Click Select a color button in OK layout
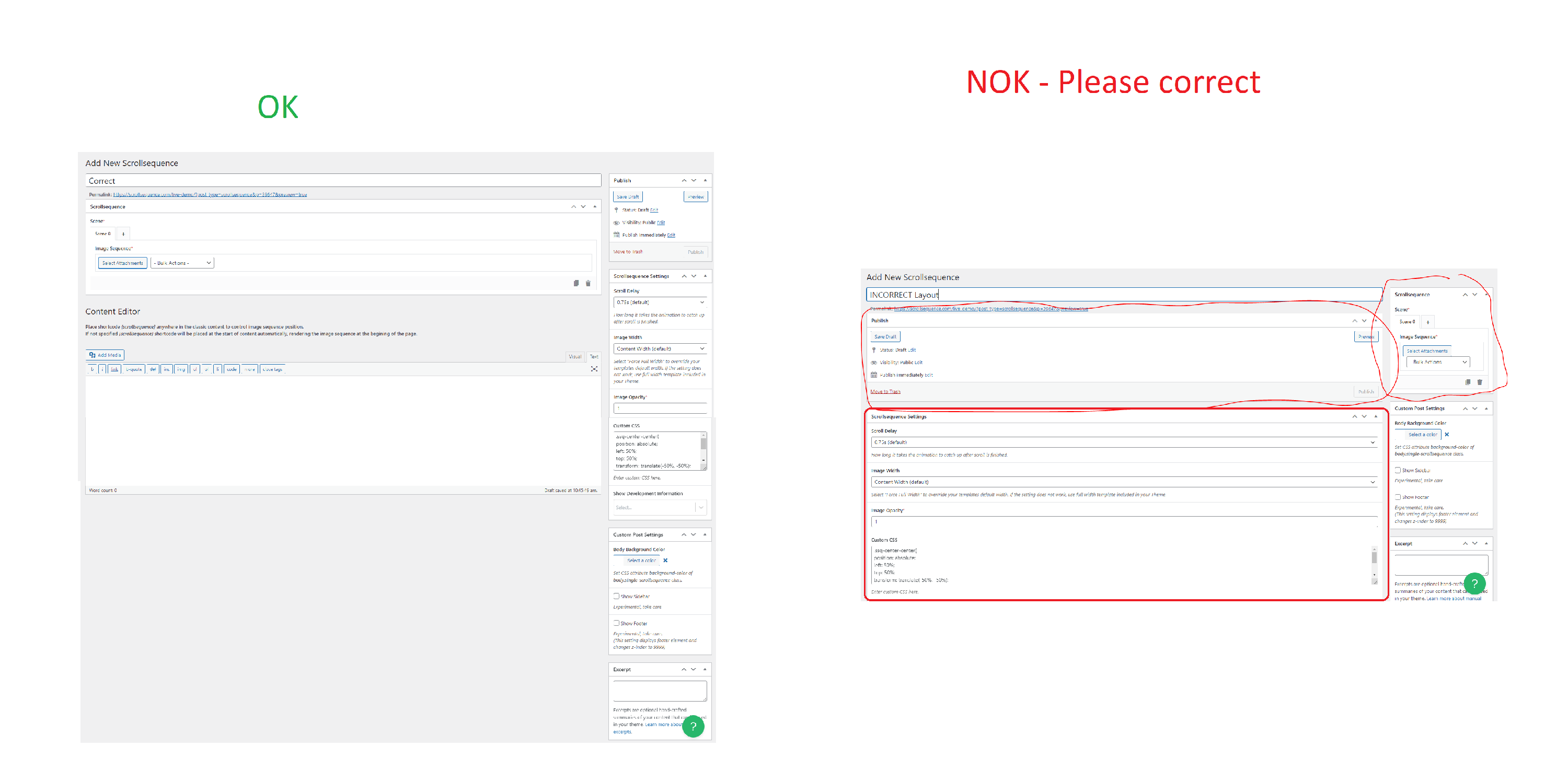The height and width of the screenshot is (782, 1568). pos(641,561)
